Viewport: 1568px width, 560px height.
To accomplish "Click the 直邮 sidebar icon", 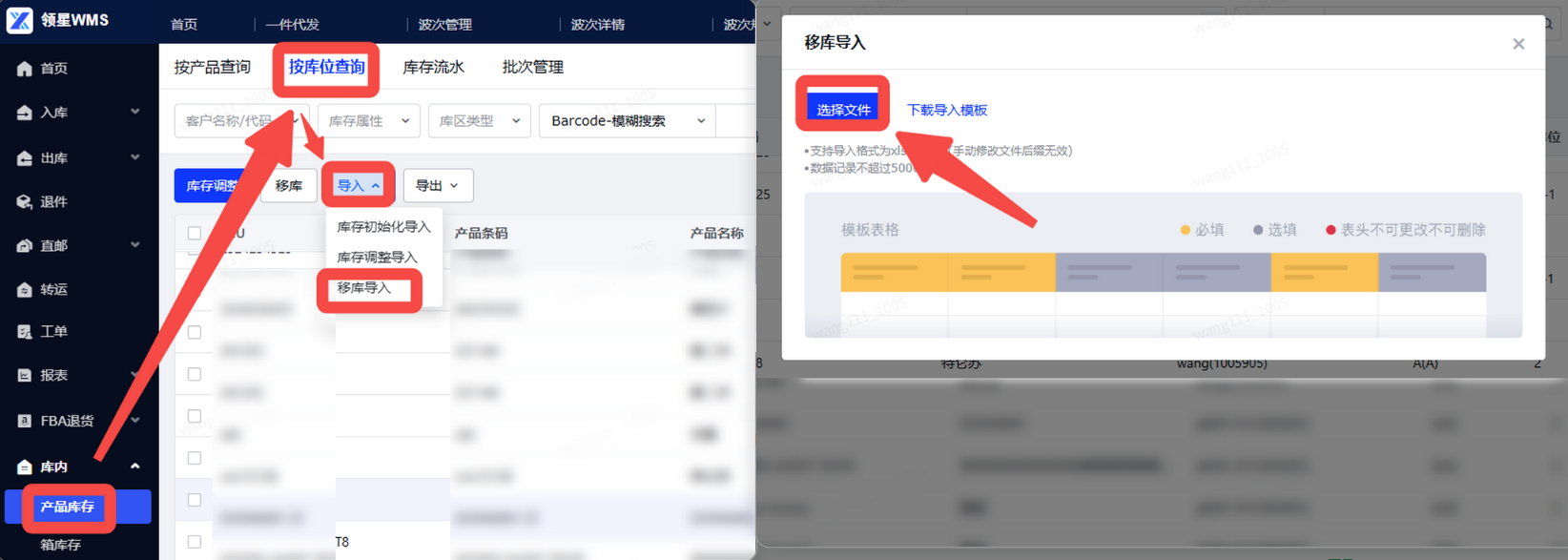I will pos(25,246).
